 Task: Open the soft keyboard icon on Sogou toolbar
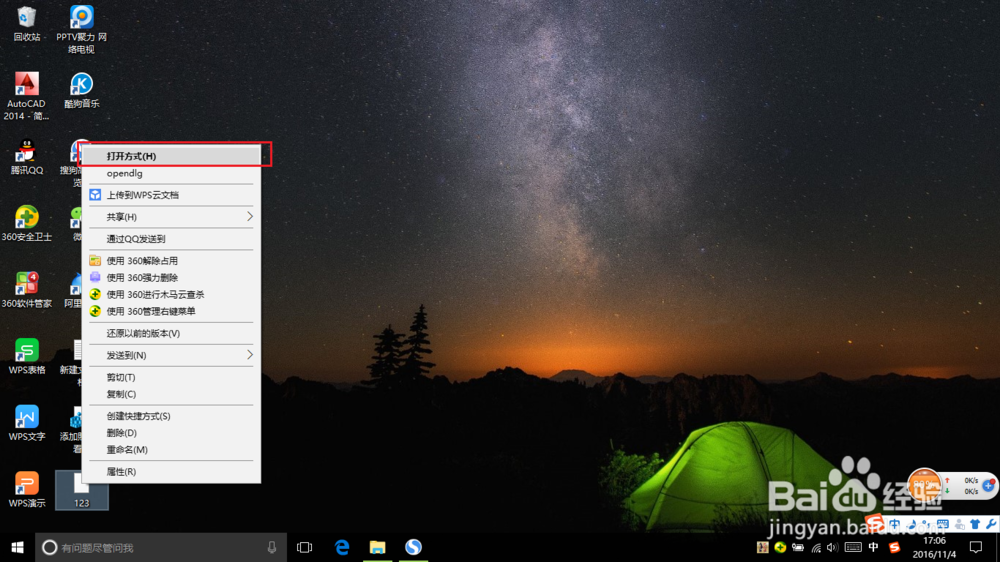(943, 524)
